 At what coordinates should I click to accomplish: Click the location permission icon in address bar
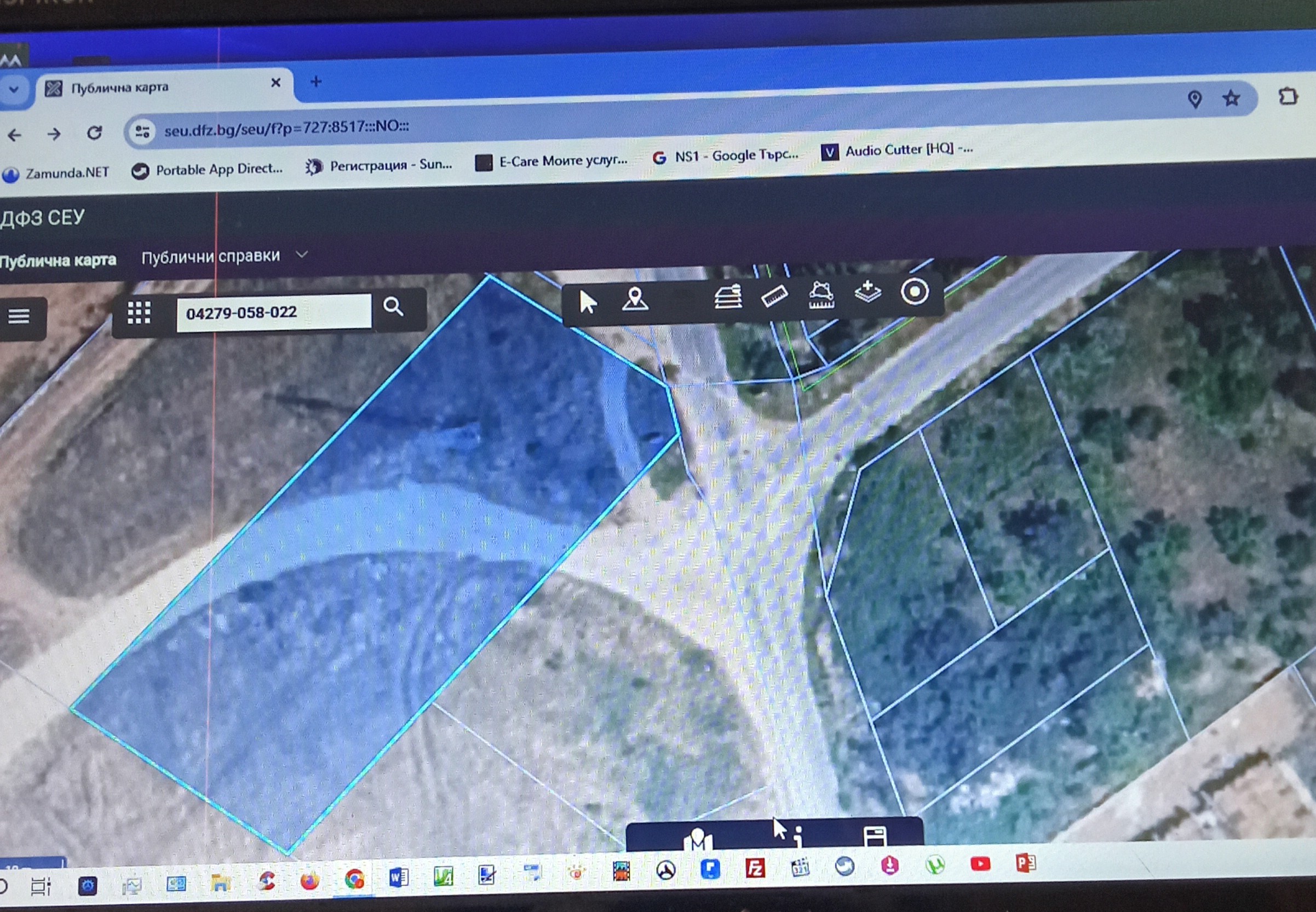[1194, 100]
